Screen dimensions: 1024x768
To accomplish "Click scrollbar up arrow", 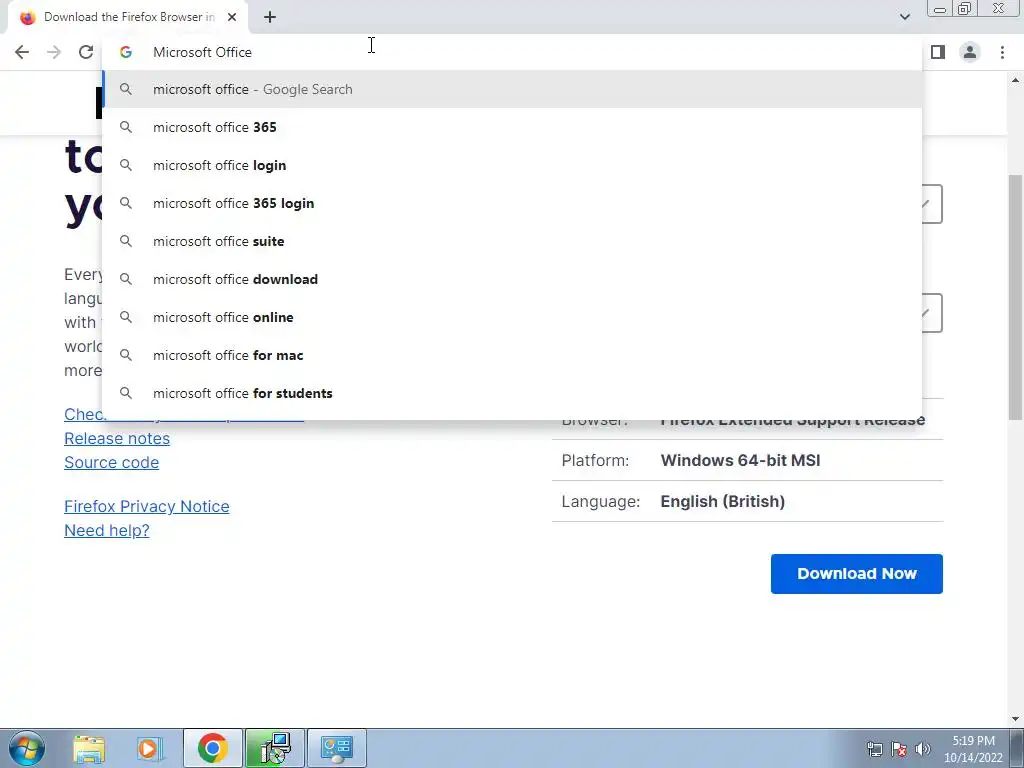I will [1015, 80].
